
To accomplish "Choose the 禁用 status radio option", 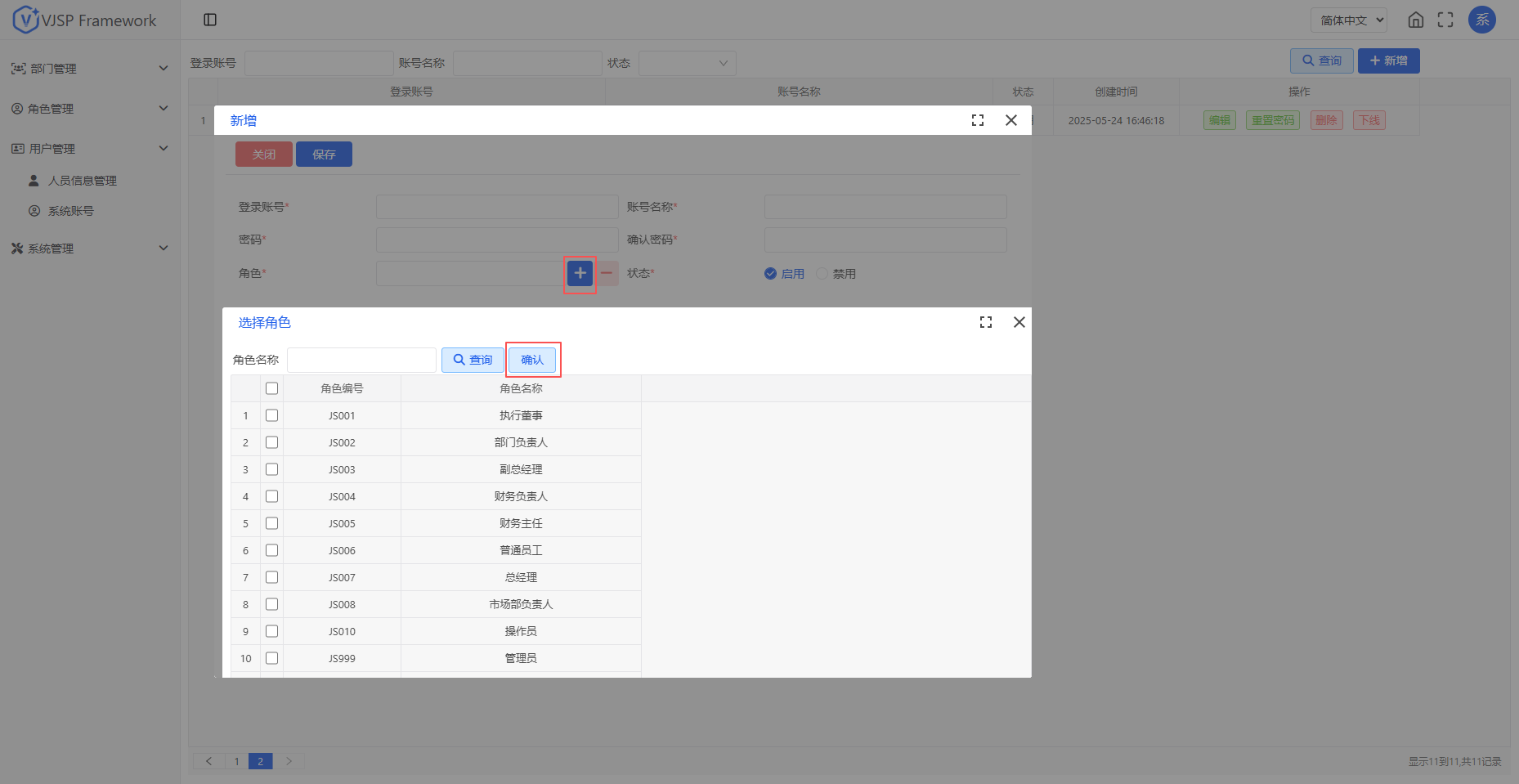I will (x=822, y=274).
